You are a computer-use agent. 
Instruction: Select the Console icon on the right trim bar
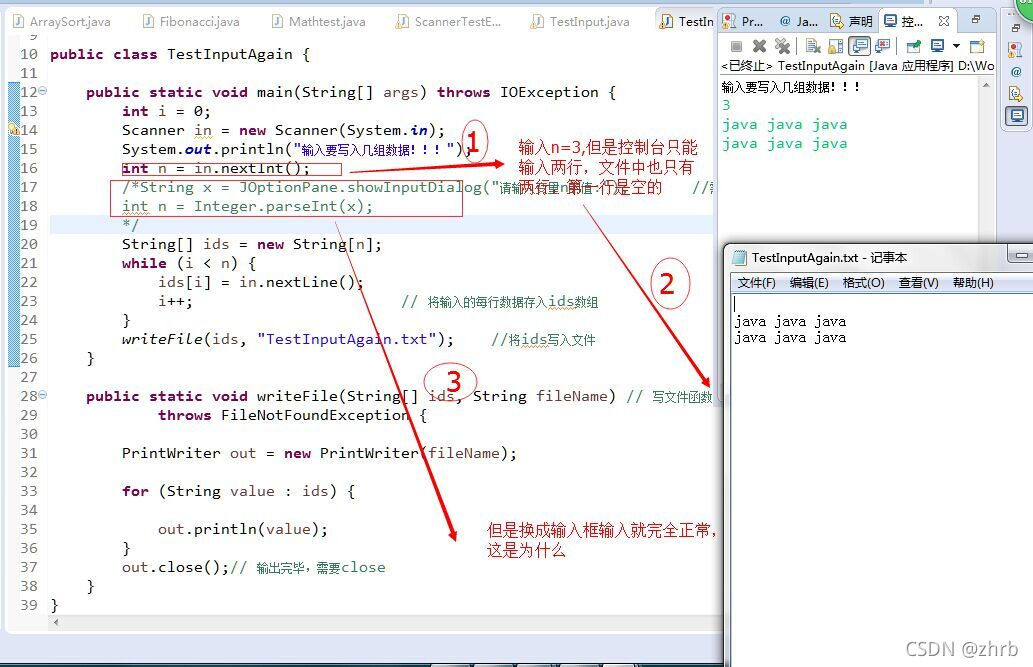click(x=1017, y=116)
